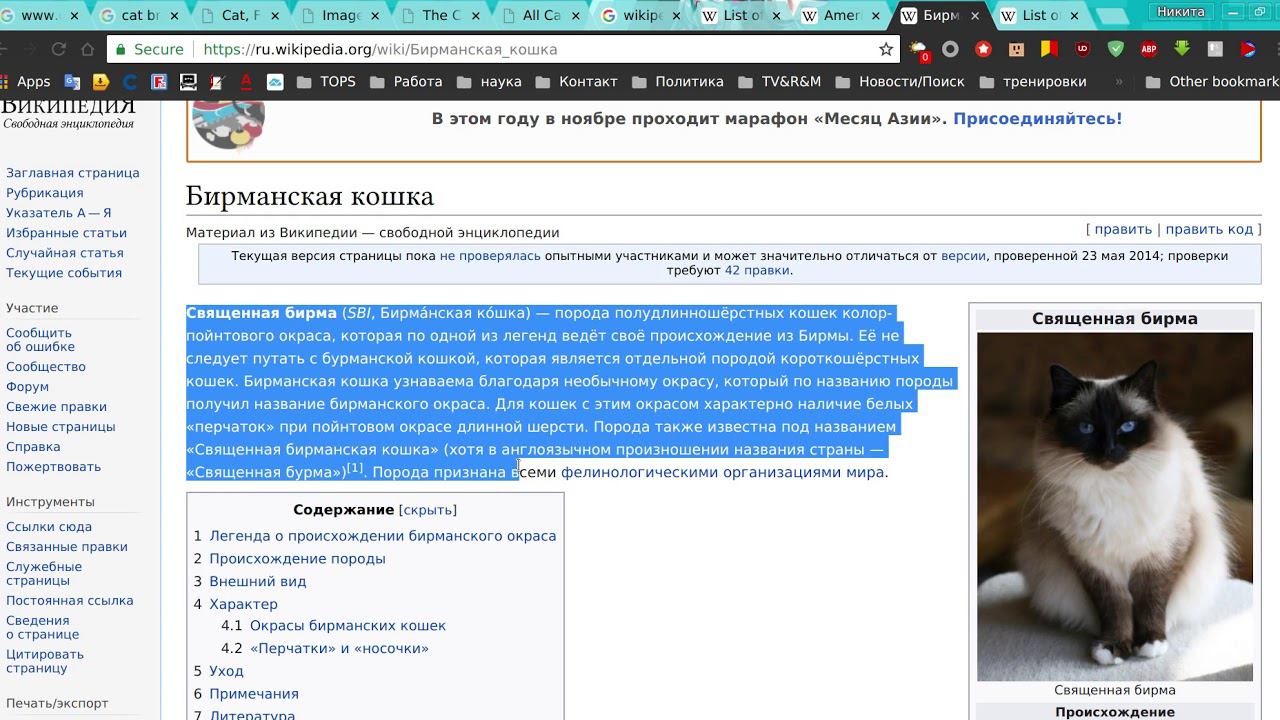
Task: Open the red letter F bookmark icon
Action: (159, 82)
